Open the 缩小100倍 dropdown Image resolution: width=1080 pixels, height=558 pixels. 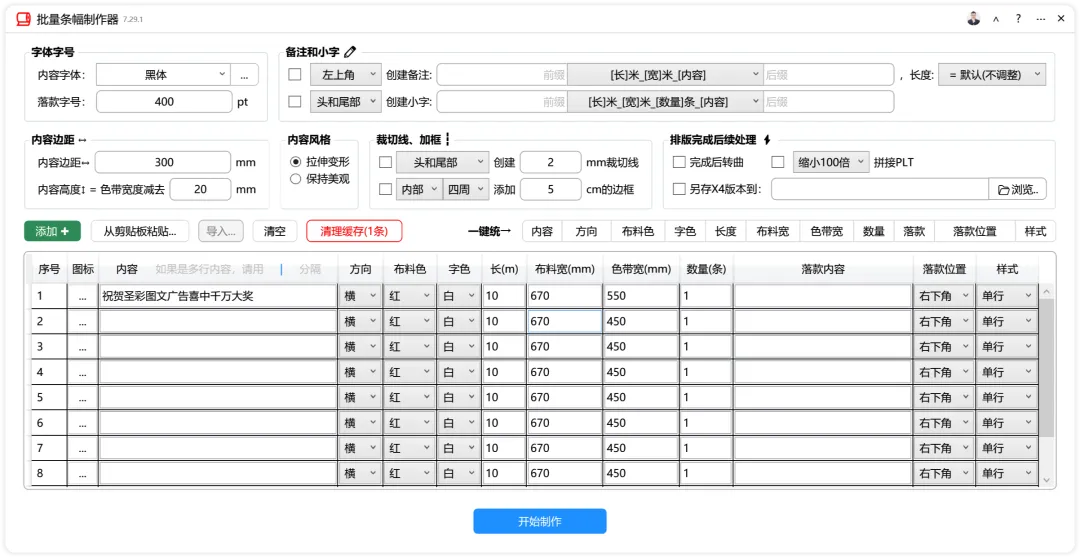point(831,163)
